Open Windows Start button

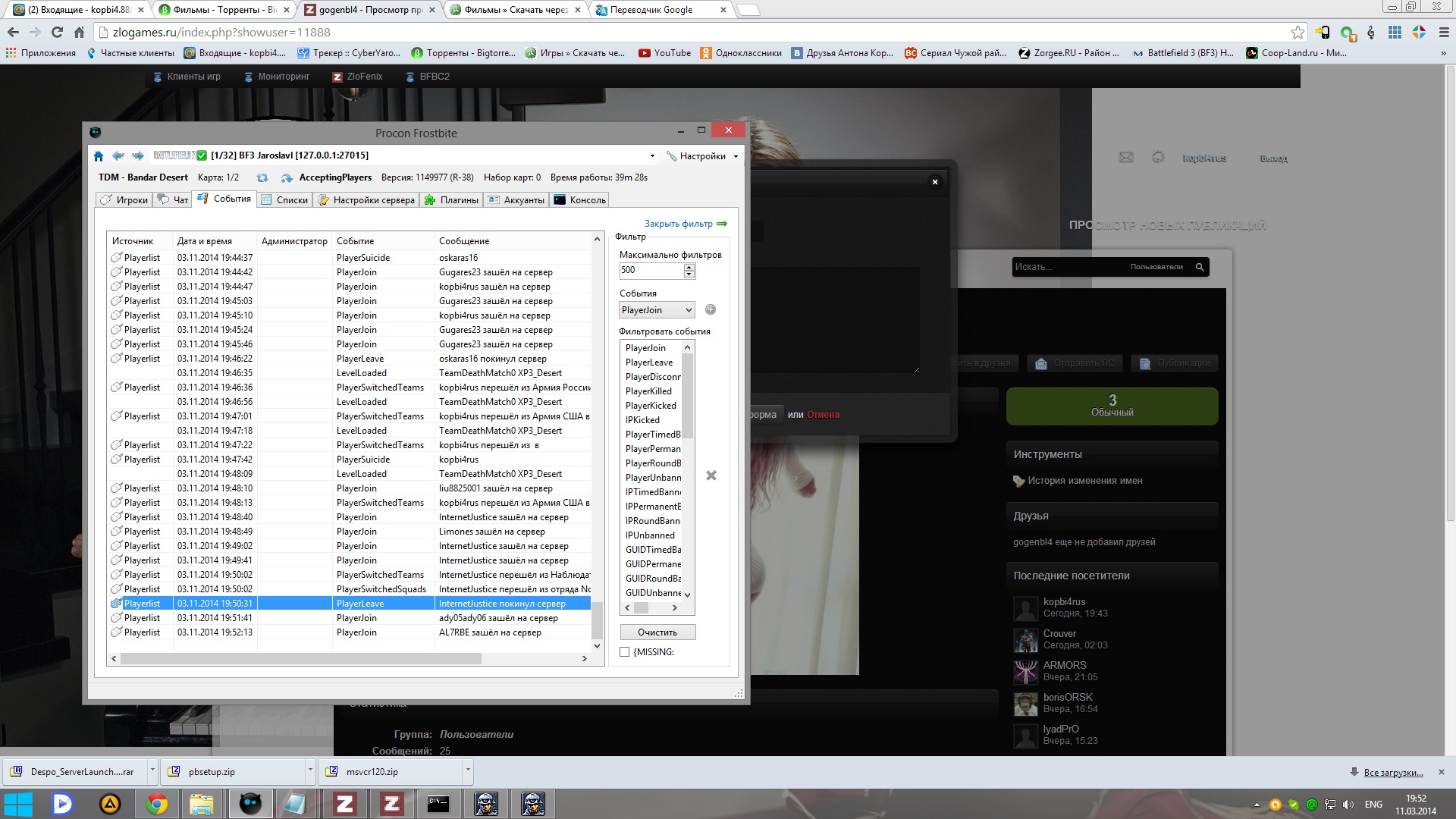coord(18,804)
